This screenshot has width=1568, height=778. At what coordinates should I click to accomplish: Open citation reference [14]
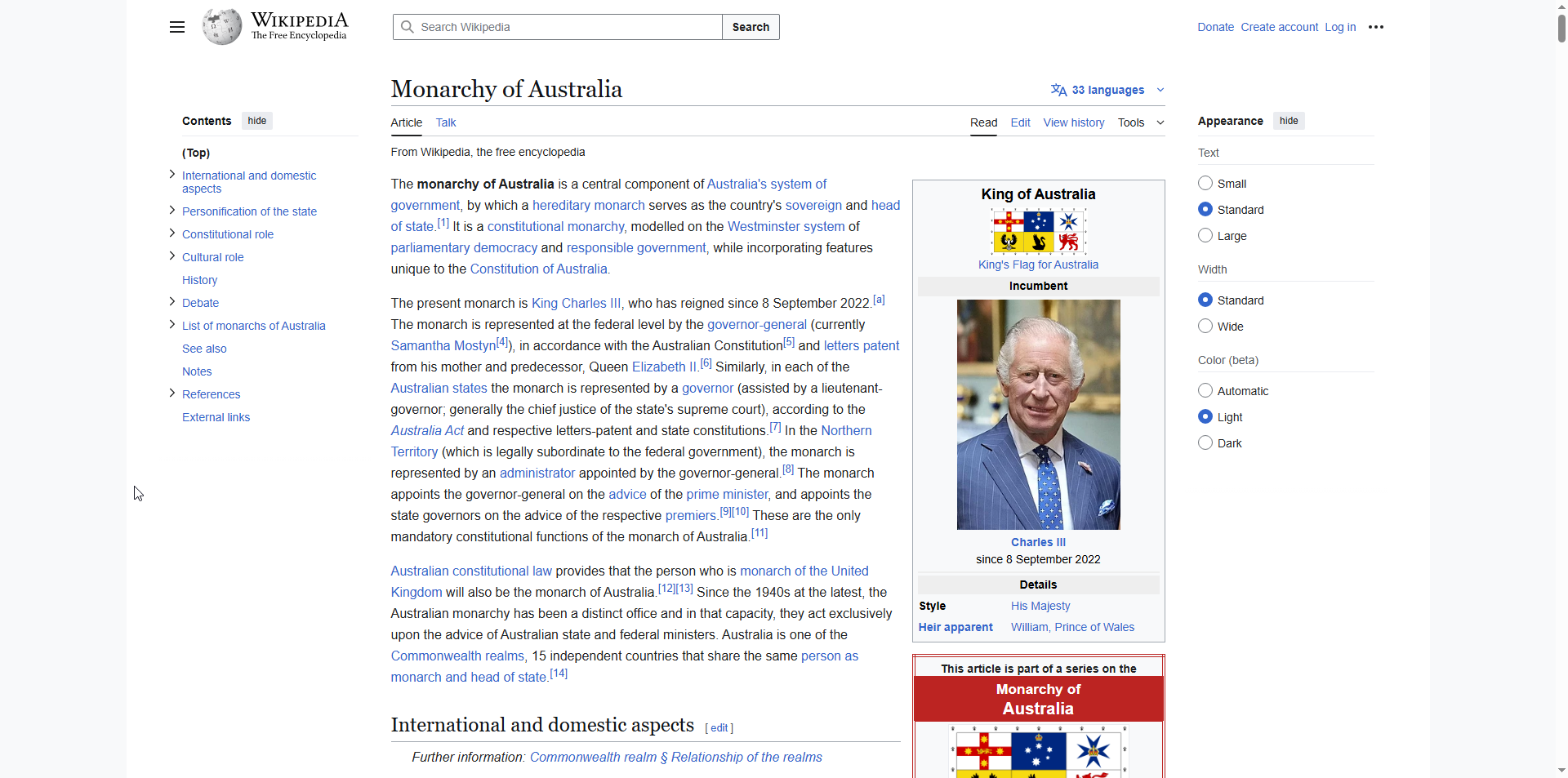pyautogui.click(x=559, y=674)
